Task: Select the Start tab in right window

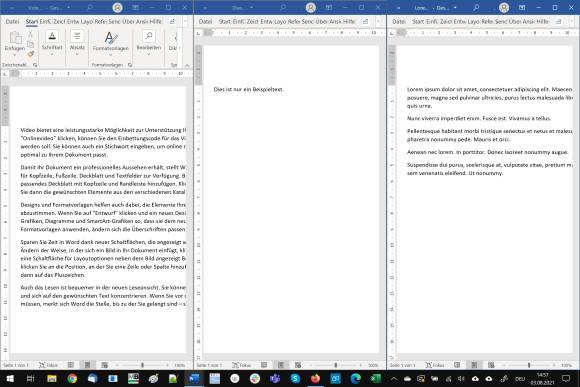Action: point(418,21)
